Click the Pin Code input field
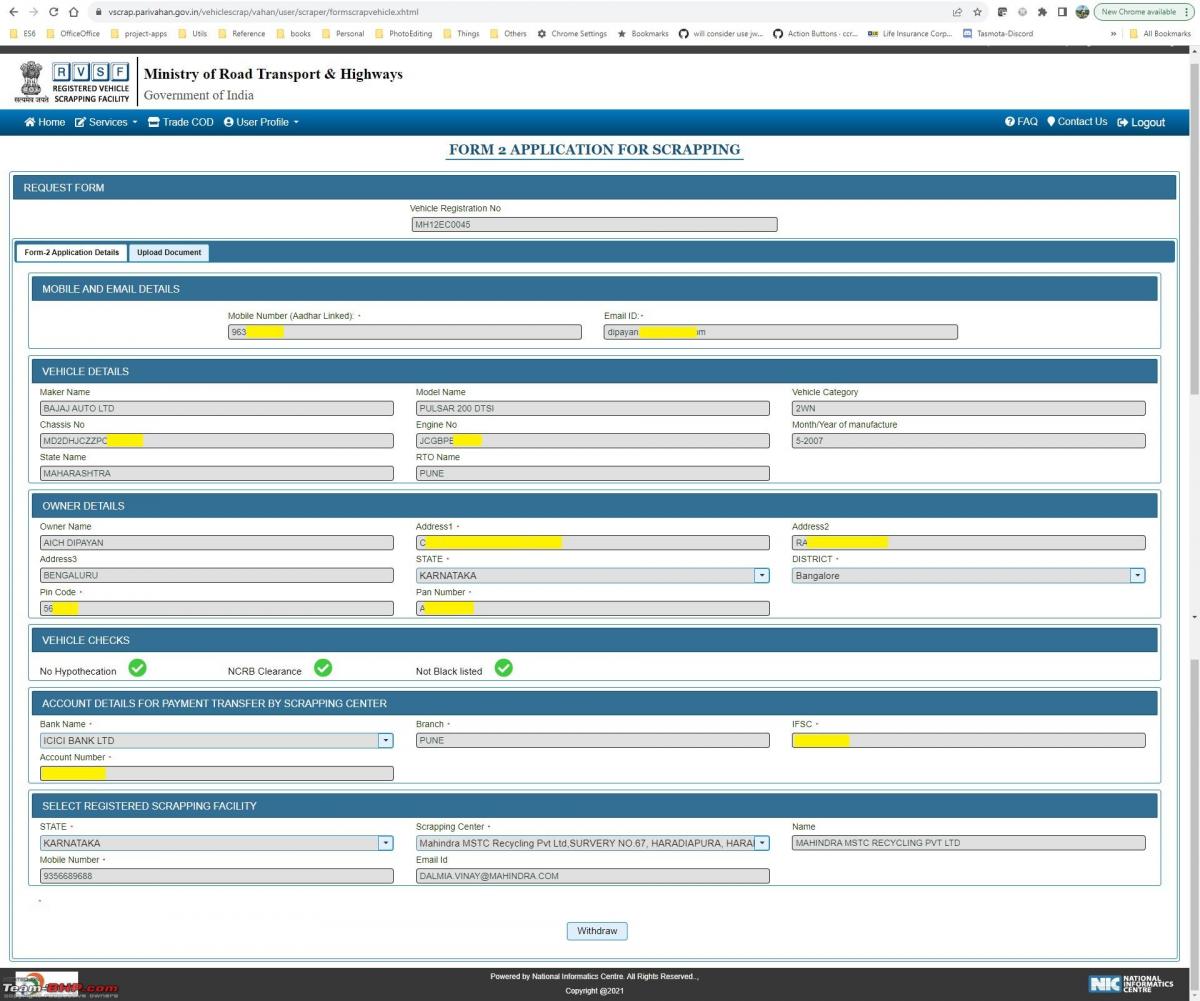This screenshot has height=1001, width=1200. tap(217, 608)
